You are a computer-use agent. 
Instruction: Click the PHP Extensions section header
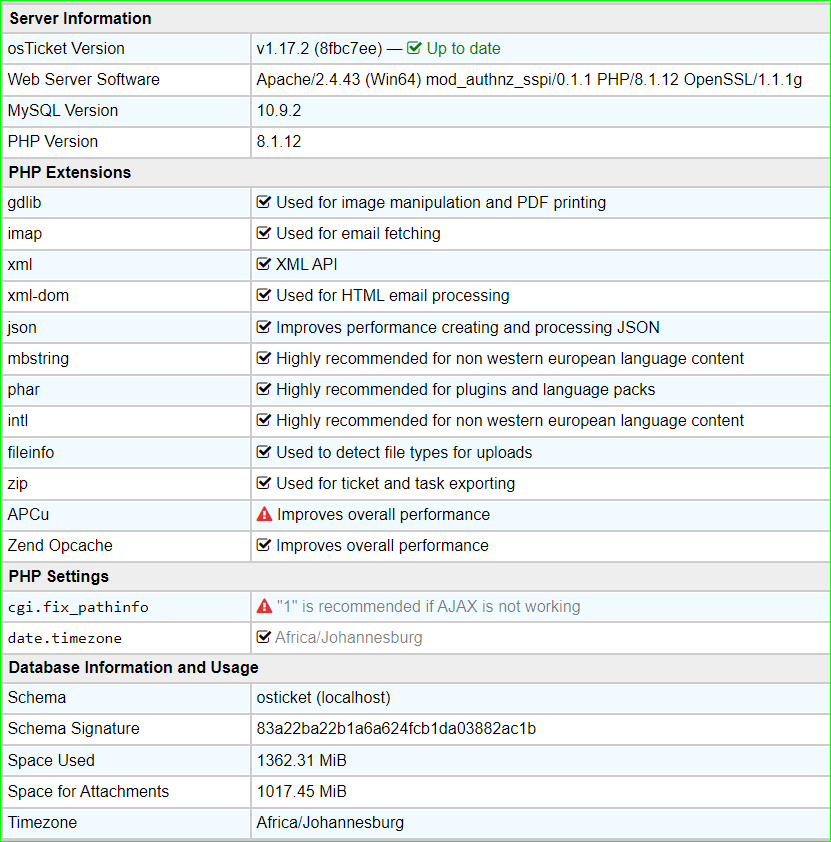[x=70, y=172]
